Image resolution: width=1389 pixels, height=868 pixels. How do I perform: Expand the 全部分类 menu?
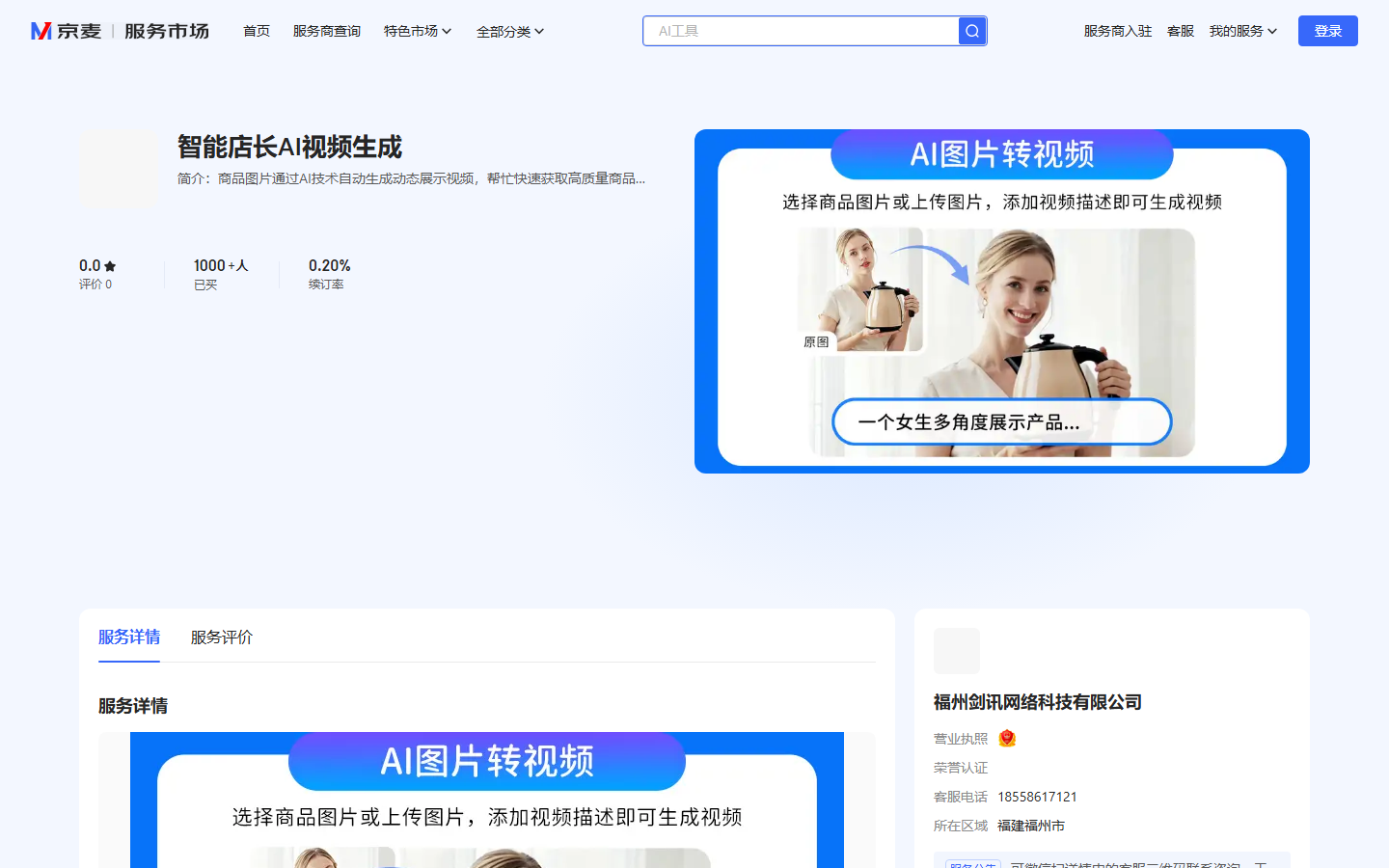pyautogui.click(x=510, y=32)
